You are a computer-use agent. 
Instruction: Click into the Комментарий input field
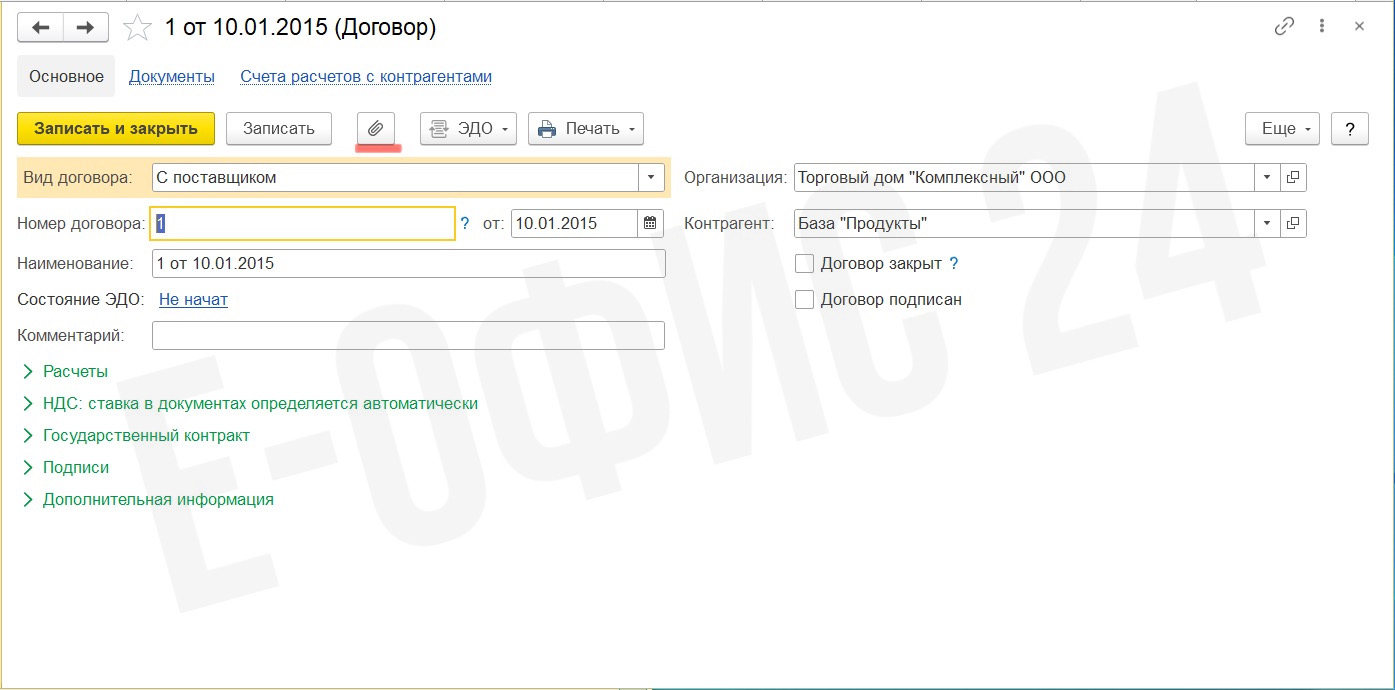coord(408,336)
